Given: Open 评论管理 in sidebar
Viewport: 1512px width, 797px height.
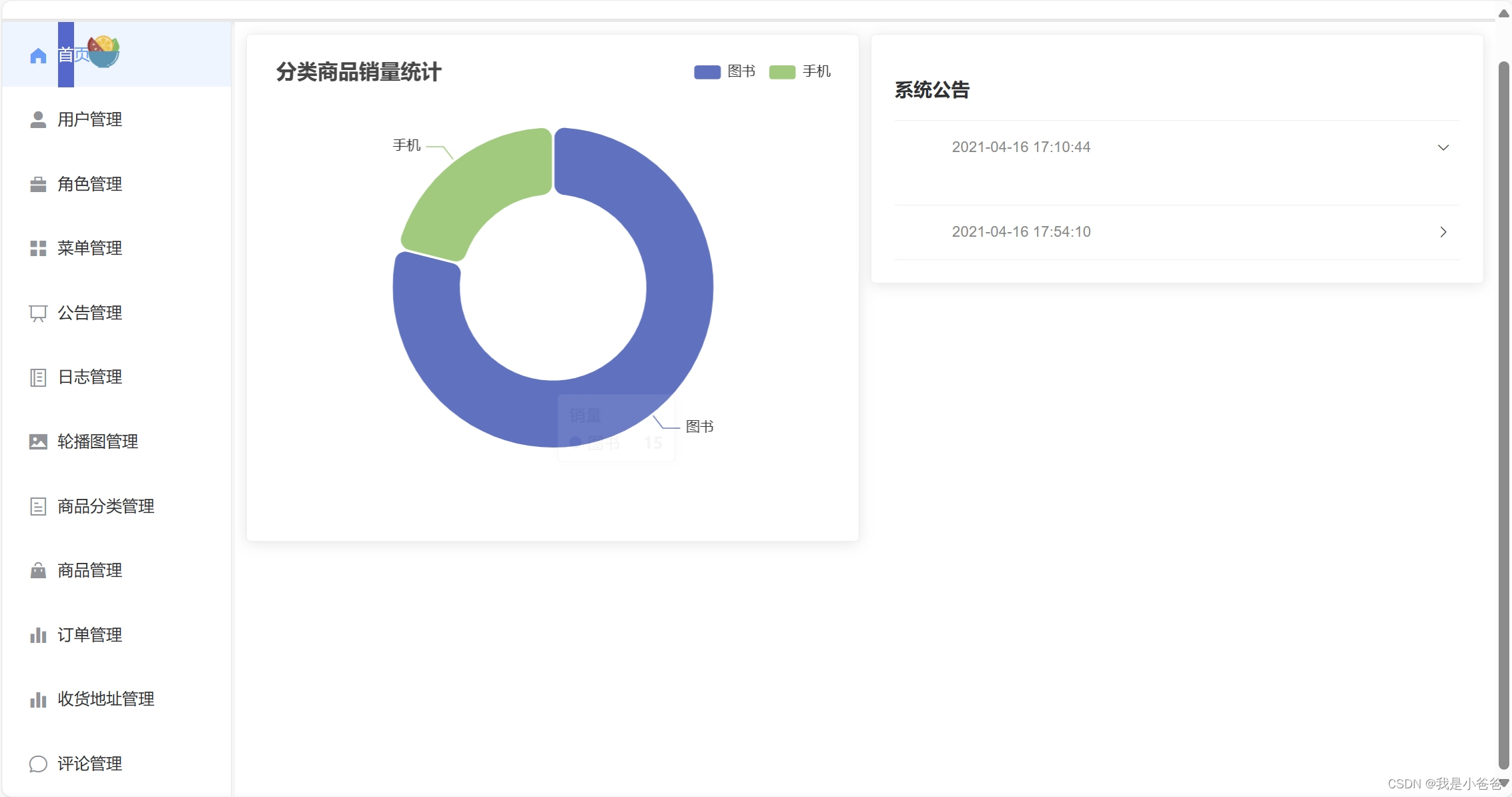Looking at the screenshot, I should point(89,764).
